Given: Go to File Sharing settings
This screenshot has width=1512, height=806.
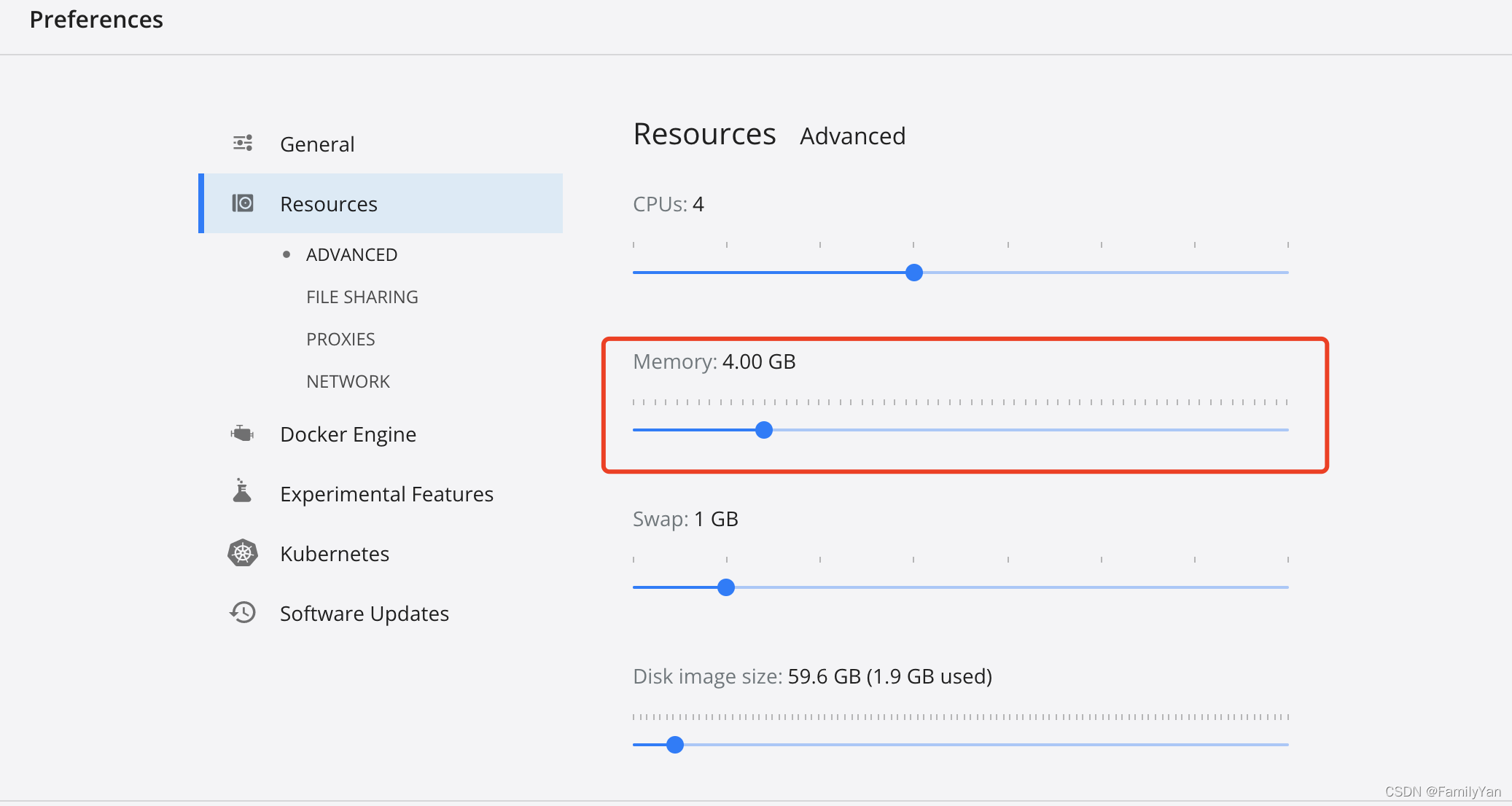Looking at the screenshot, I should [362, 297].
